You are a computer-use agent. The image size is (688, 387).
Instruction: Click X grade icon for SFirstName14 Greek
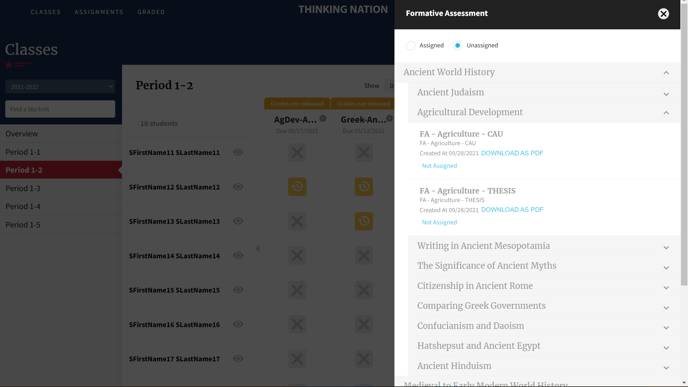pos(364,255)
